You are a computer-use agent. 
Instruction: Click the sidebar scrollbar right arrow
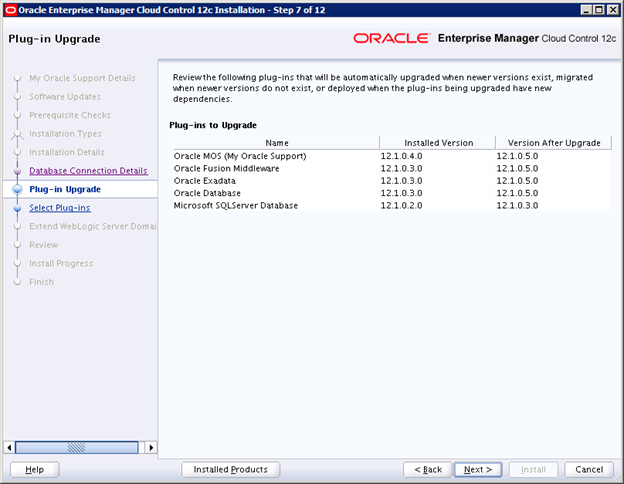[x=151, y=447]
